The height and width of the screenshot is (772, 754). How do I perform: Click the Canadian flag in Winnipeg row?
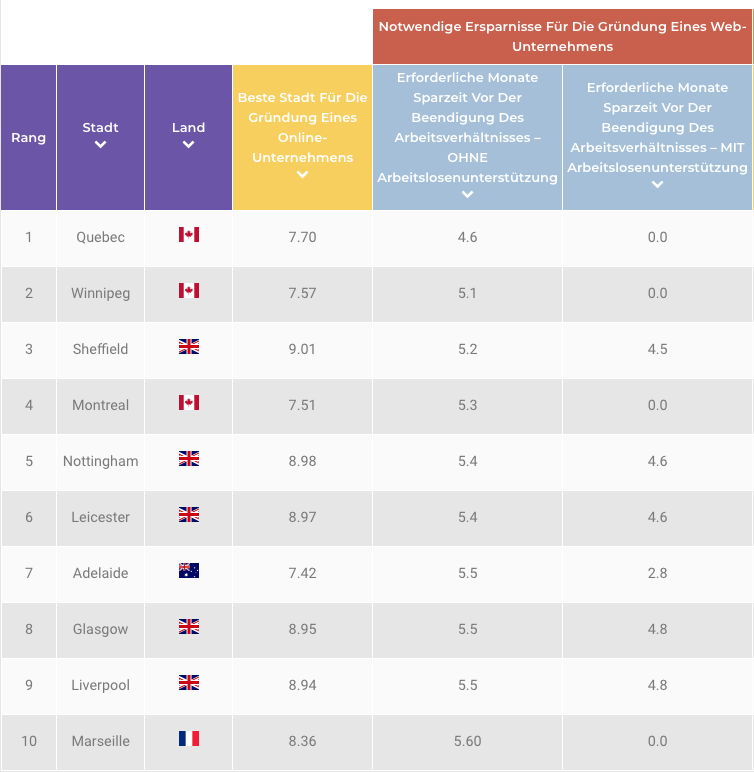(x=188, y=291)
